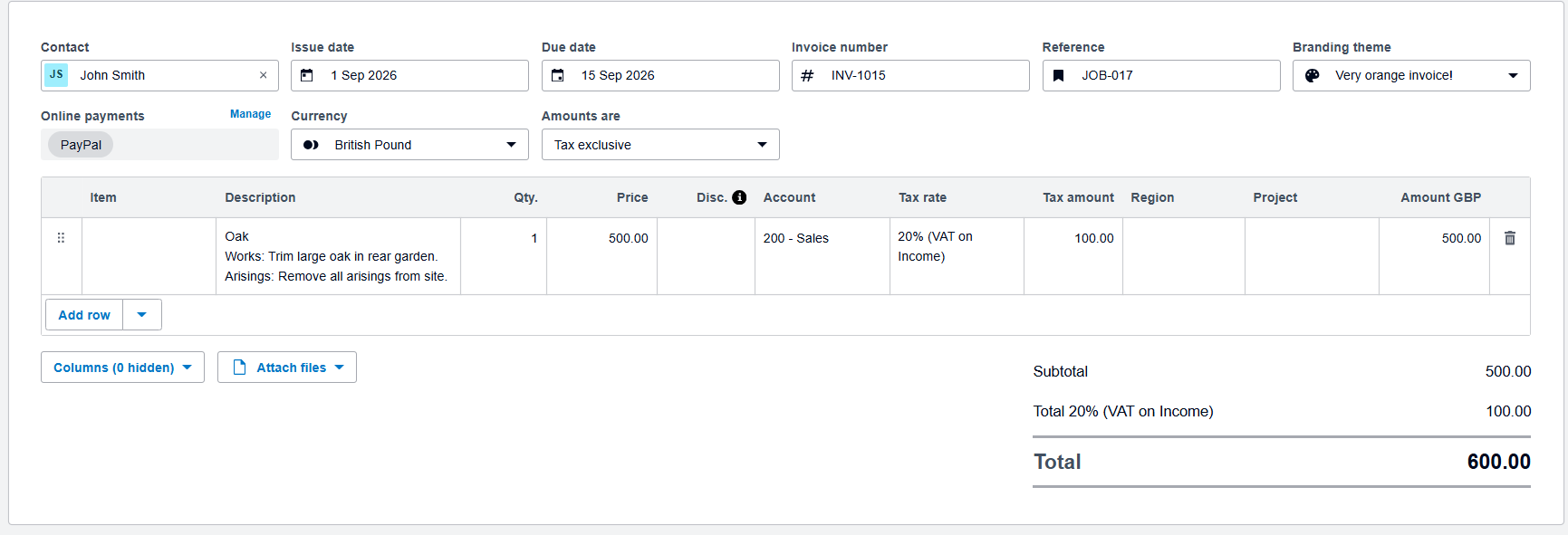The width and height of the screenshot is (1568, 535).
Task: Click the PayPal payment chip
Action: pyautogui.click(x=81, y=145)
